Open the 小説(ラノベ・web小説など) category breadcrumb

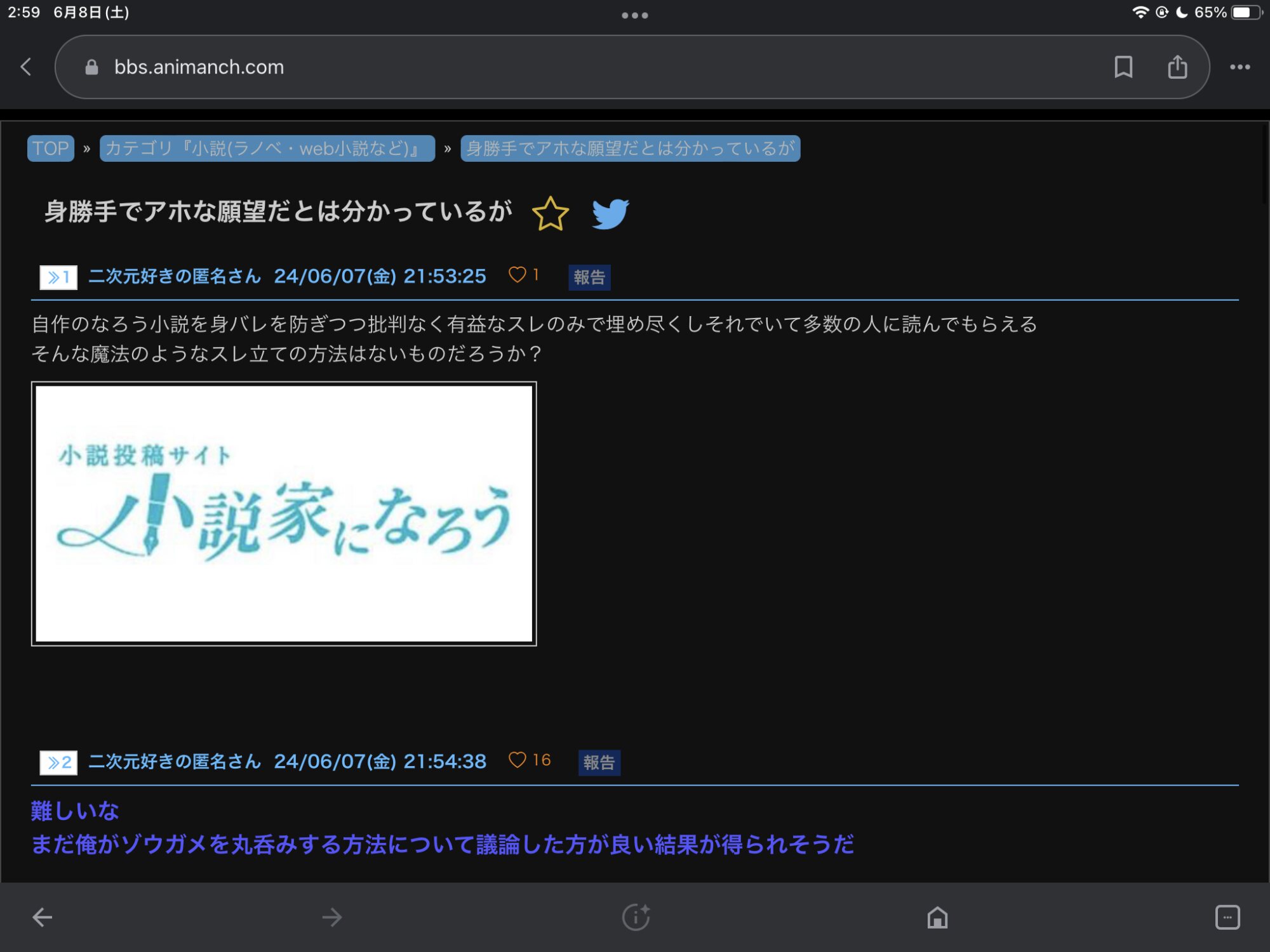[267, 149]
